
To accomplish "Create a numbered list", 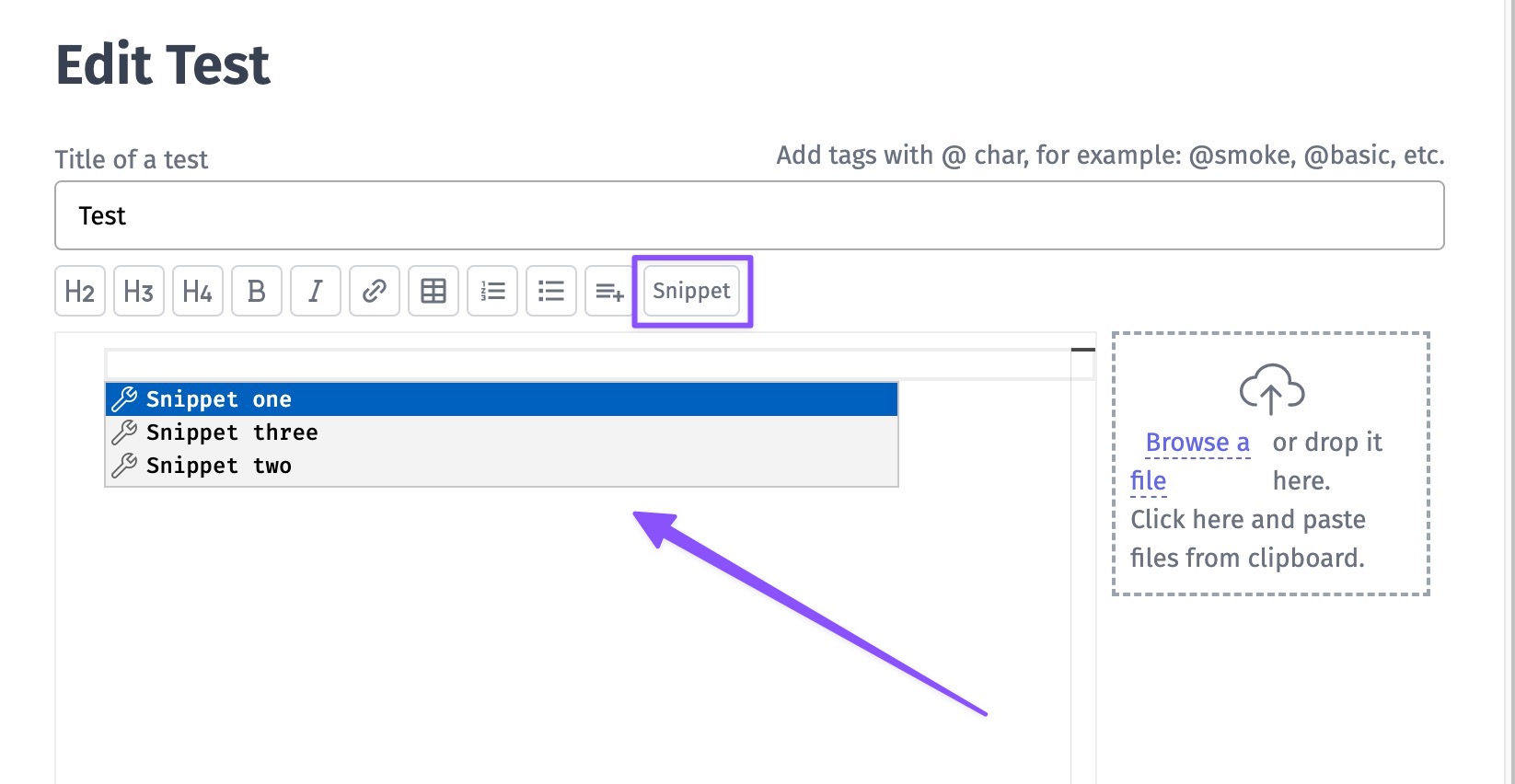I will [x=492, y=292].
